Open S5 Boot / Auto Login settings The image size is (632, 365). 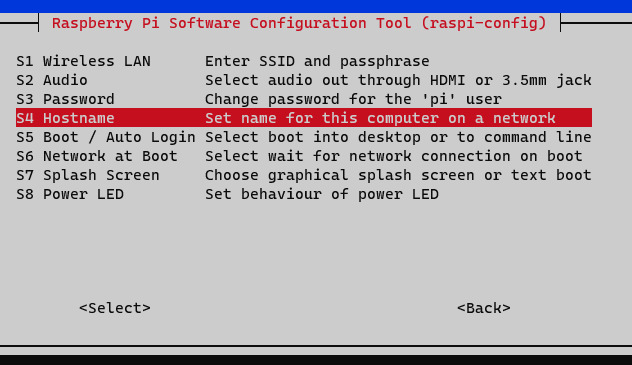[x=304, y=137]
